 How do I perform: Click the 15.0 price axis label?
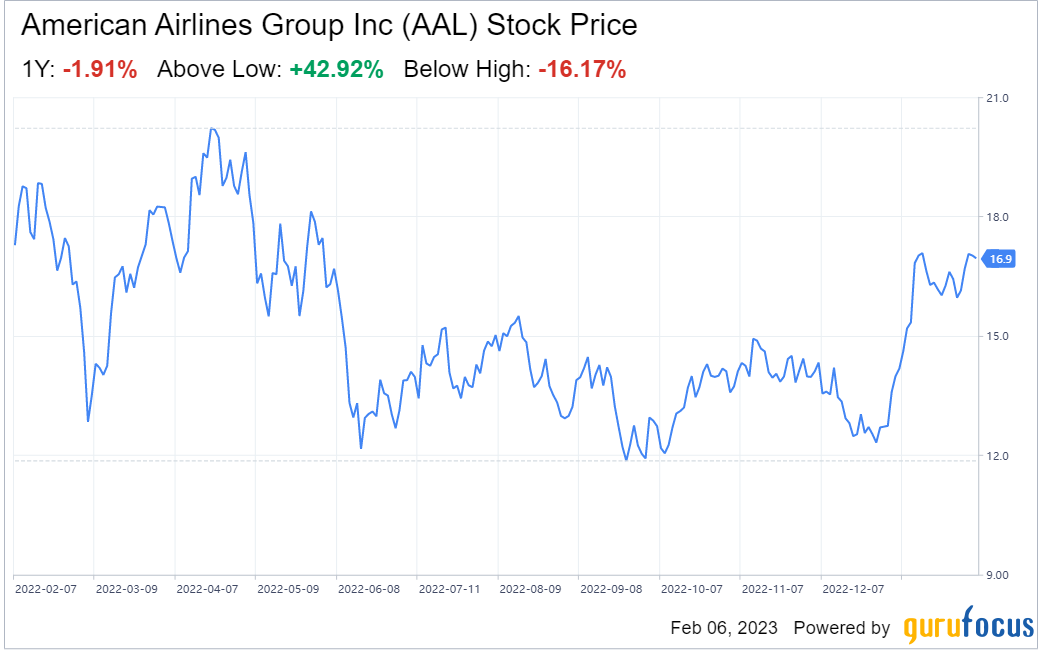[998, 336]
